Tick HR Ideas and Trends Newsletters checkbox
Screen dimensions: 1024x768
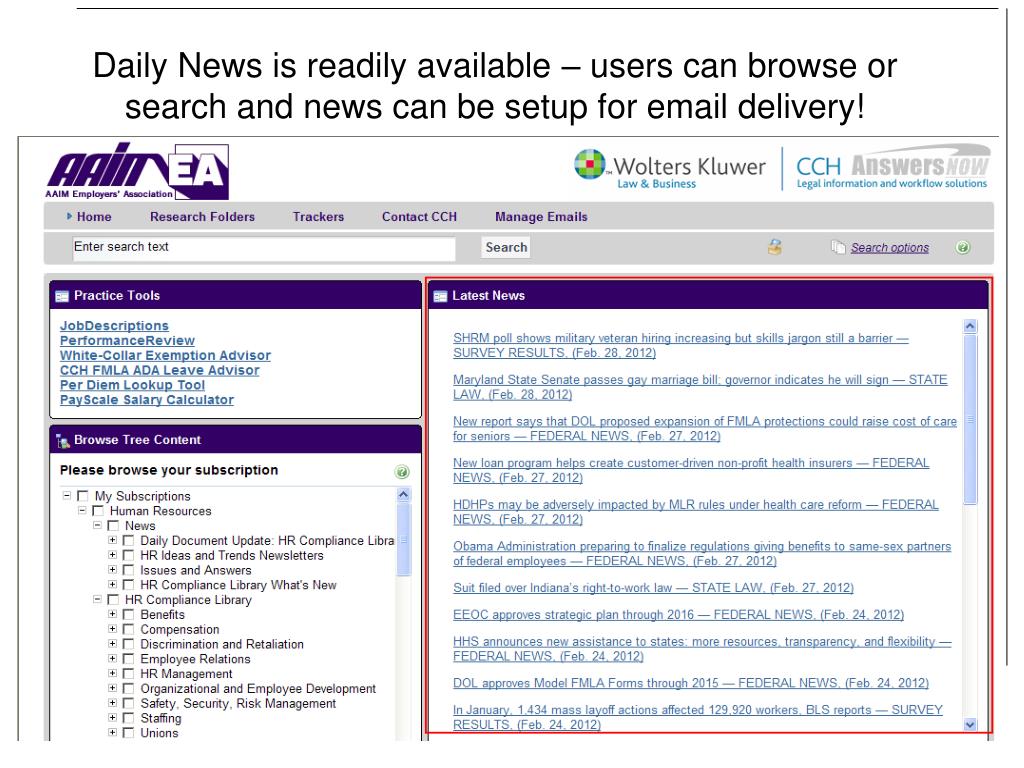[x=128, y=556]
